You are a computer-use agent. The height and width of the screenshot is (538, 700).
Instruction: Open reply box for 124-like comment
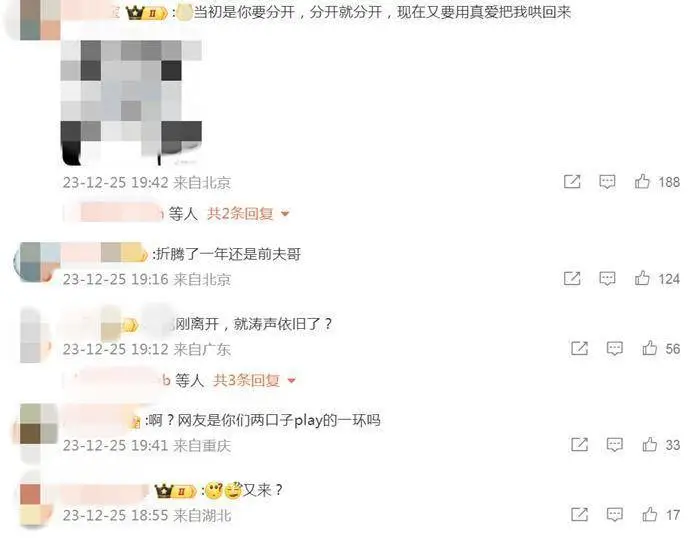607,279
